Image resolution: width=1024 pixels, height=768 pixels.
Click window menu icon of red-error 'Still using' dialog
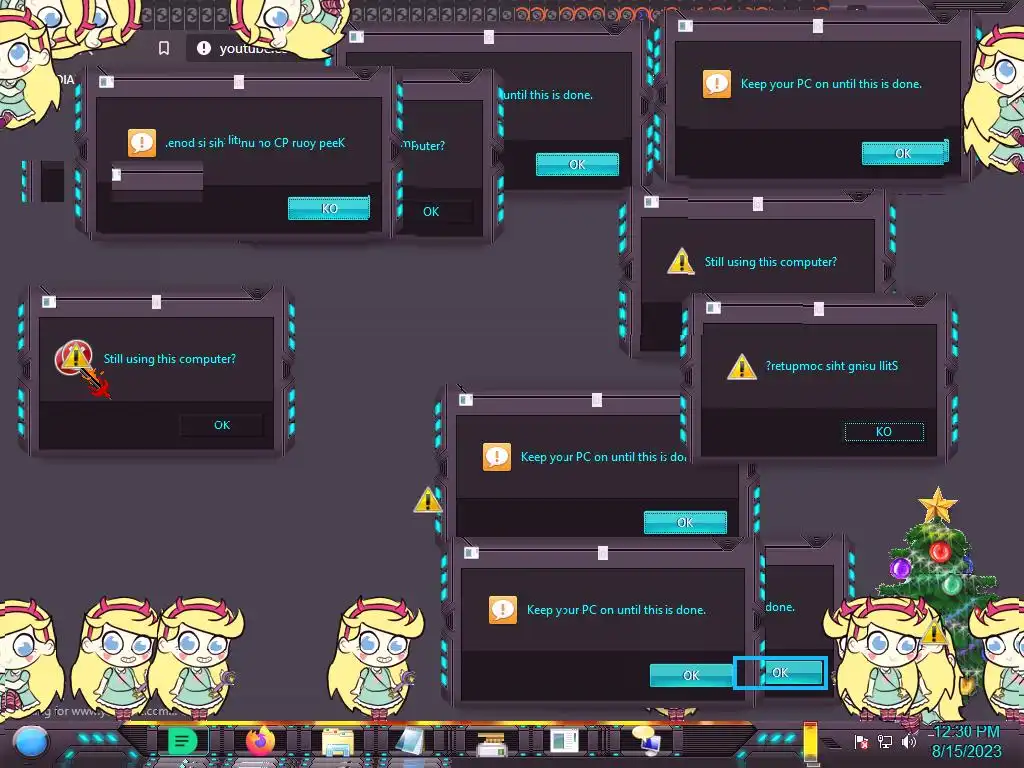[48, 302]
